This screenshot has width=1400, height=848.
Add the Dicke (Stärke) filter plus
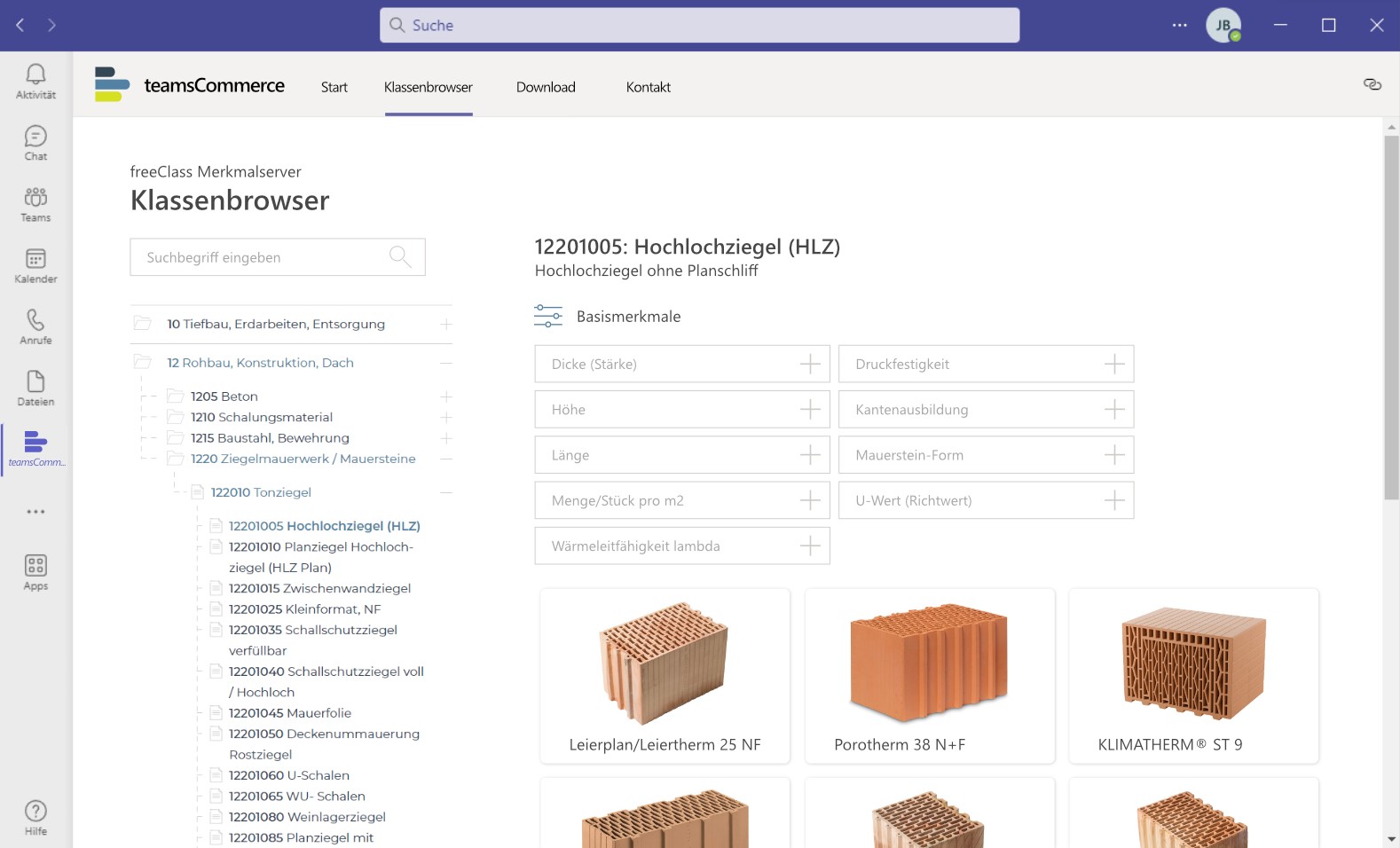[810, 364]
